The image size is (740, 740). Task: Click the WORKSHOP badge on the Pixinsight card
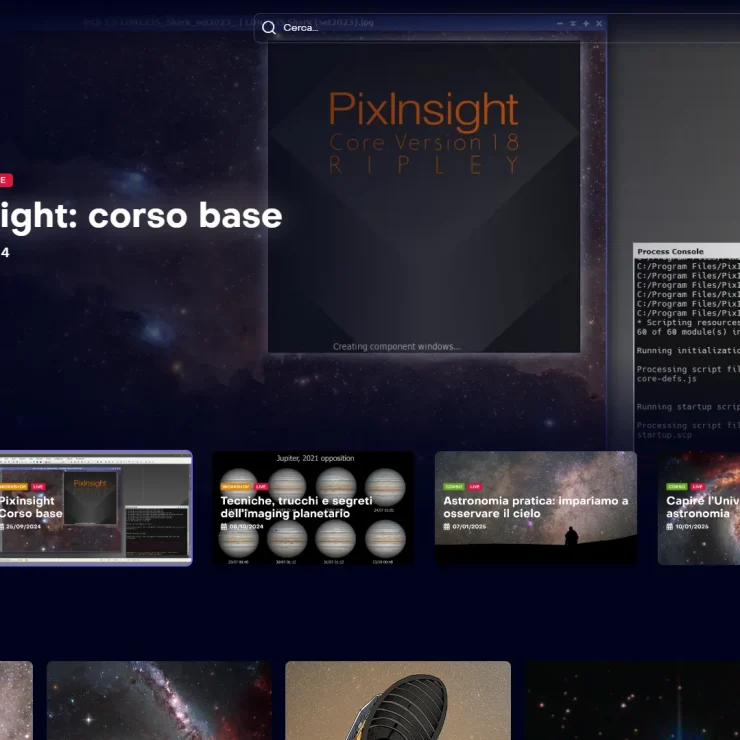(x=13, y=487)
